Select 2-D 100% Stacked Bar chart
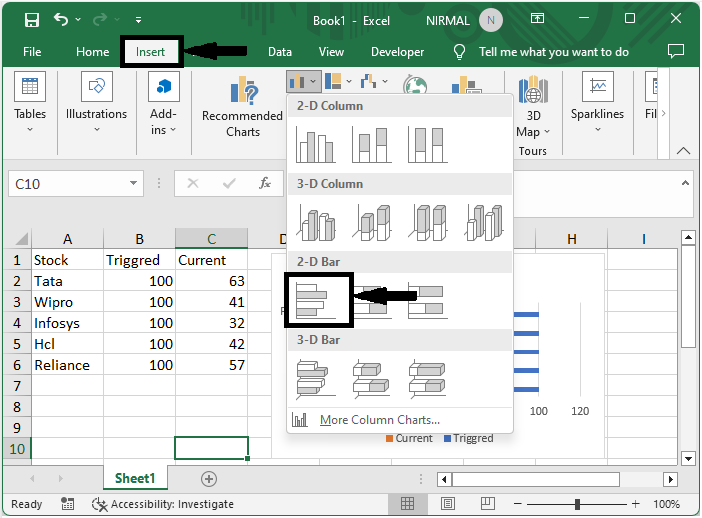The height and width of the screenshot is (518, 702). [428, 300]
